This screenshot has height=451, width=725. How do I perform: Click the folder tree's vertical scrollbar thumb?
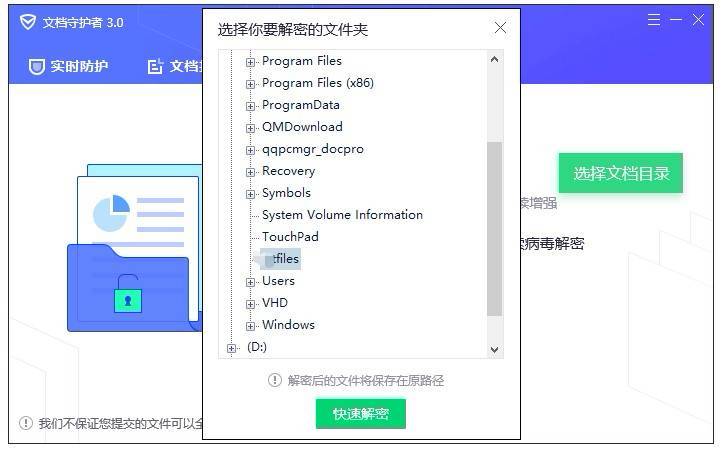tap(494, 229)
